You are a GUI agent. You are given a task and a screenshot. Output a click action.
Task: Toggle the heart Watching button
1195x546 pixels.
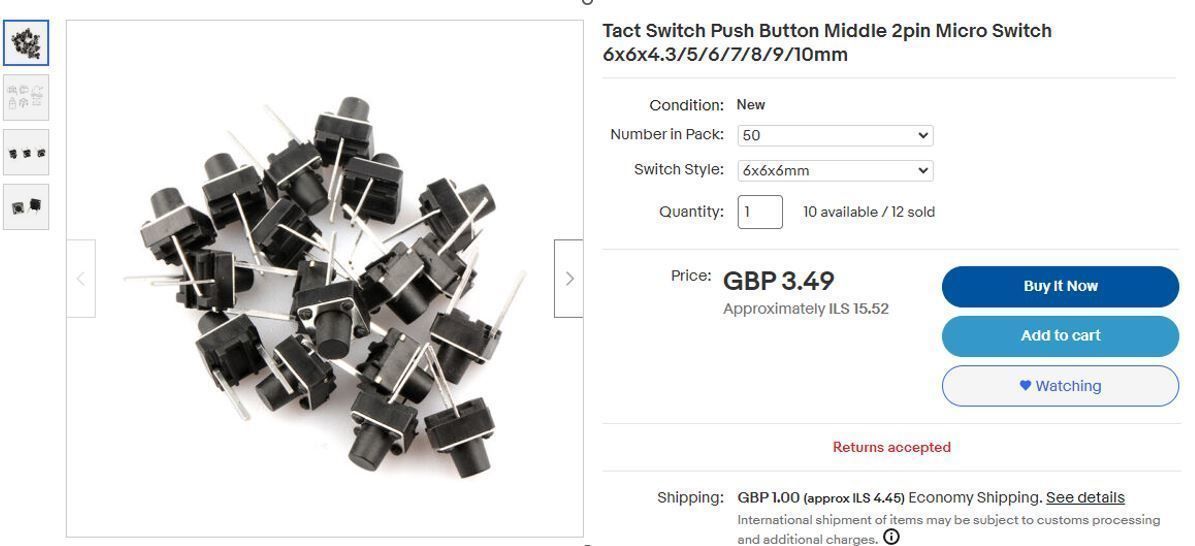(1060, 386)
